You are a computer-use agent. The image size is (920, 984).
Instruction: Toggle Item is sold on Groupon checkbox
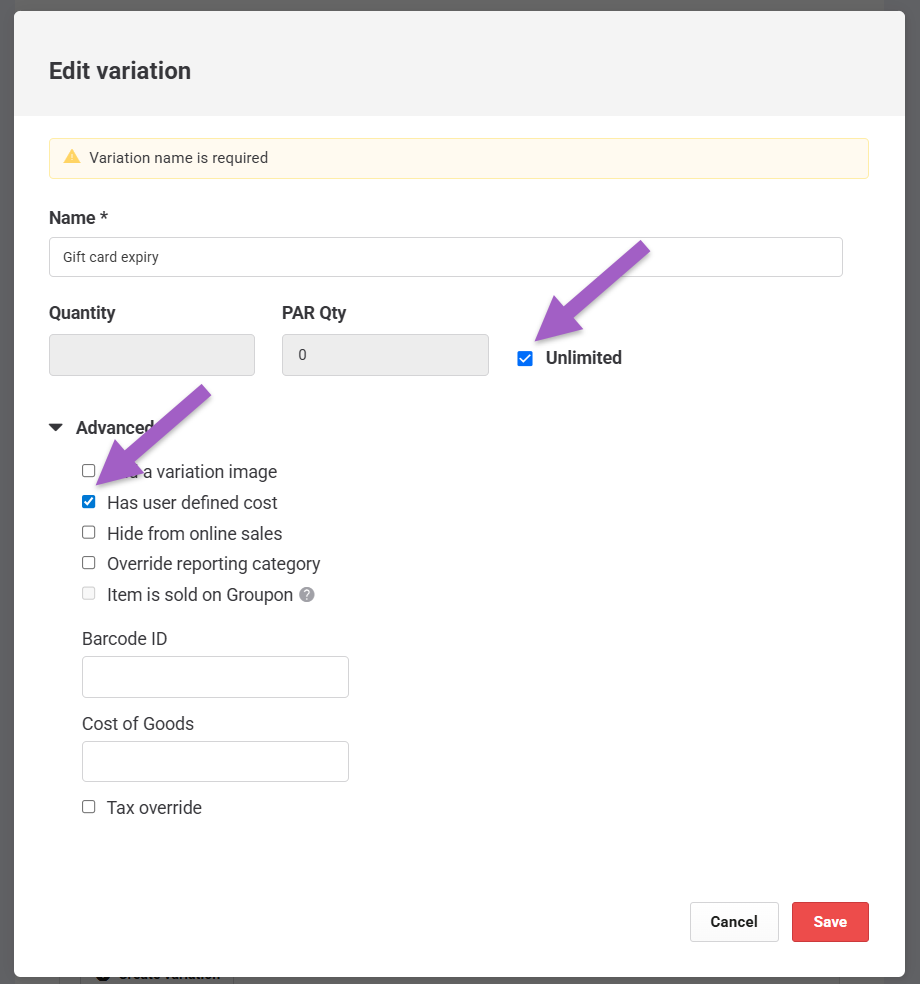point(89,594)
